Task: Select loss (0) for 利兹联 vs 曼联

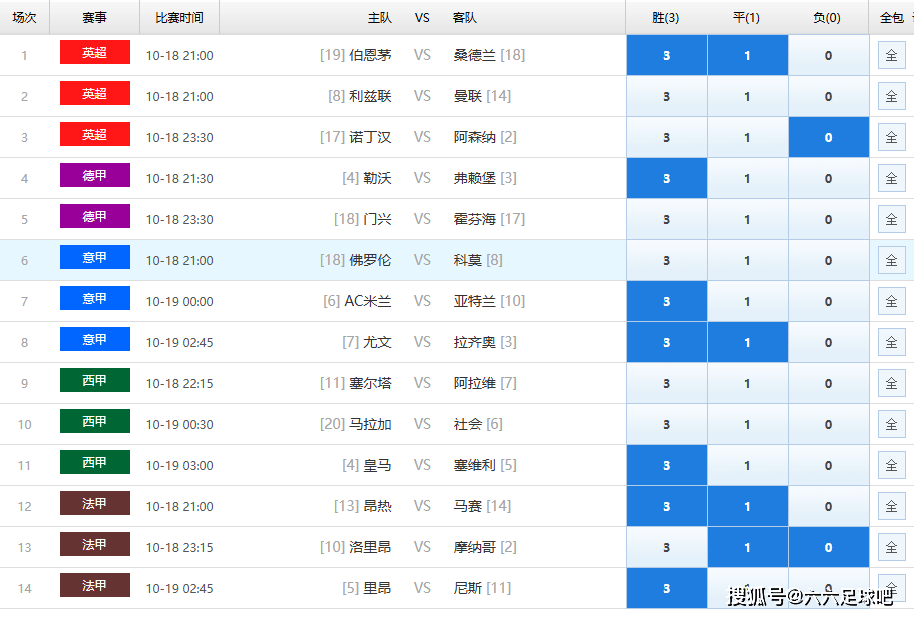Action: pyautogui.click(x=829, y=96)
